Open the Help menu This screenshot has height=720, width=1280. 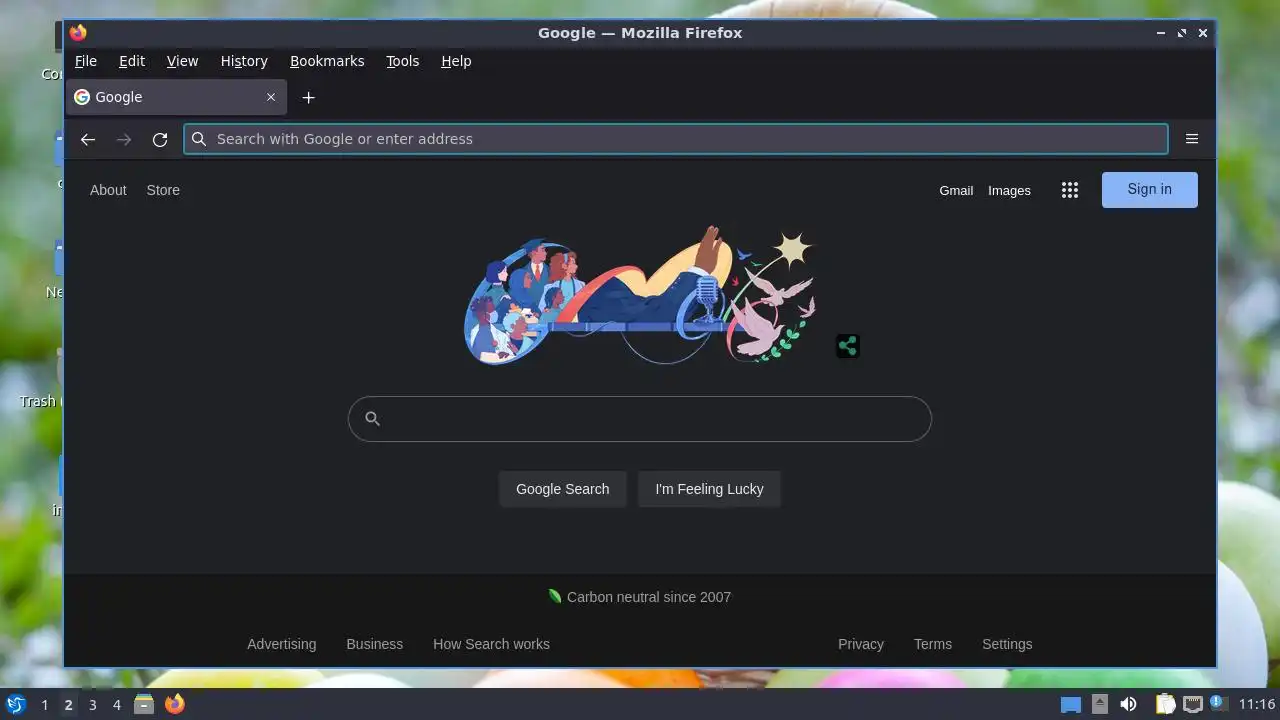456,61
